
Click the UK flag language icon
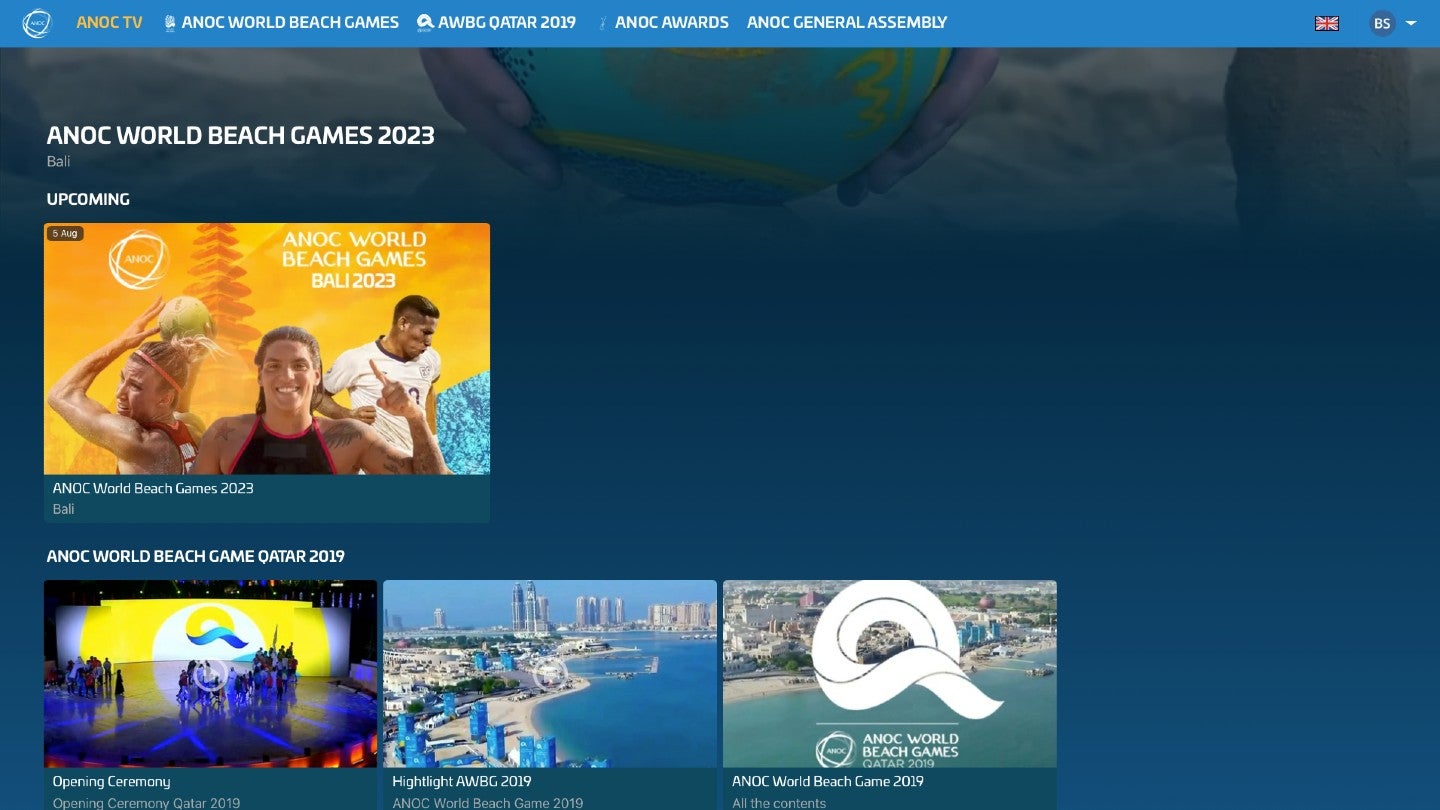click(1327, 23)
